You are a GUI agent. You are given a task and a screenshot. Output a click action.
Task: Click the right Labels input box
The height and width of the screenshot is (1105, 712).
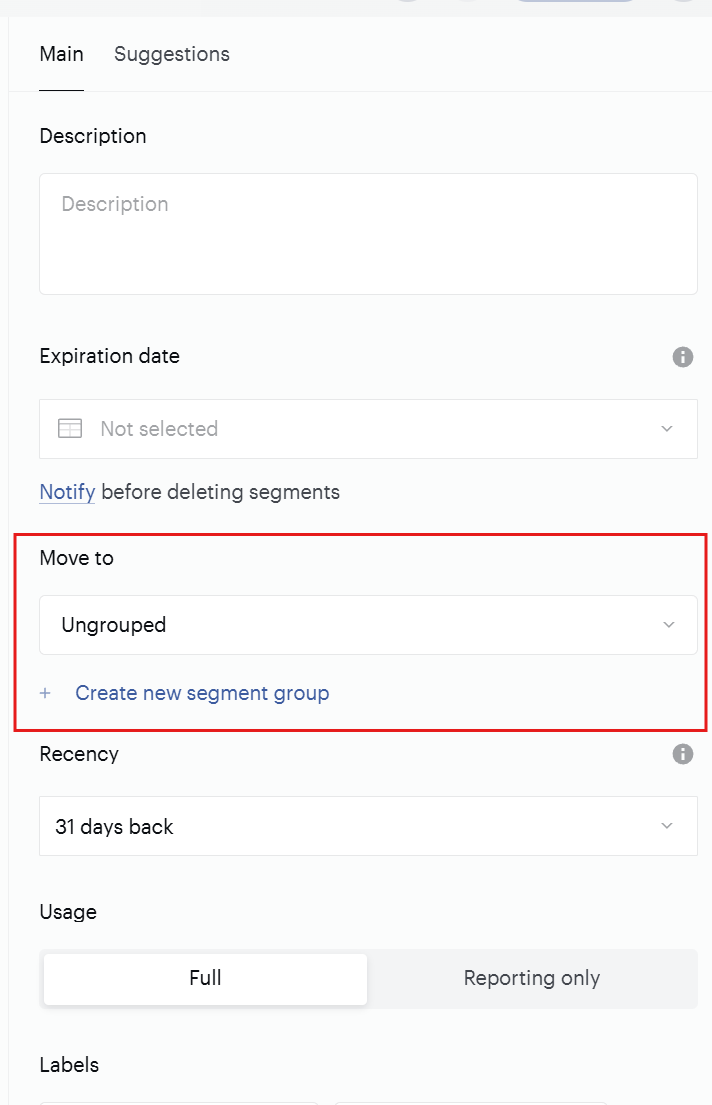click(471, 1103)
